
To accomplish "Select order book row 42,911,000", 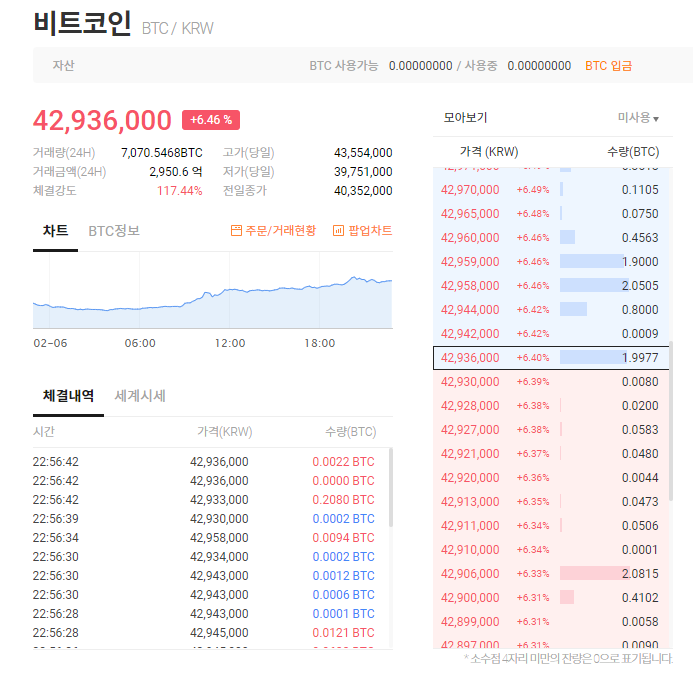I will tap(550, 526).
